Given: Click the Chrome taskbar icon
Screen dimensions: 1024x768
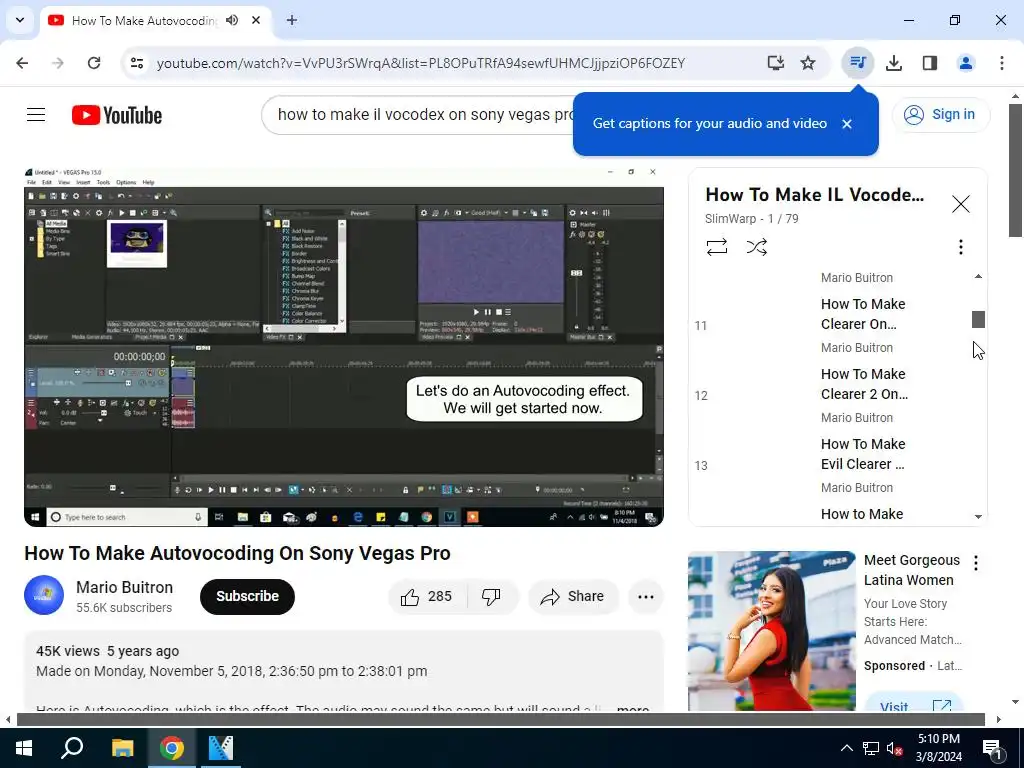Looking at the screenshot, I should (172, 748).
